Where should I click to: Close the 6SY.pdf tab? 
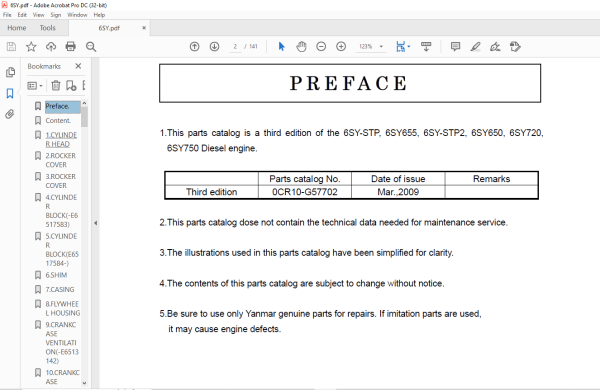click(144, 28)
